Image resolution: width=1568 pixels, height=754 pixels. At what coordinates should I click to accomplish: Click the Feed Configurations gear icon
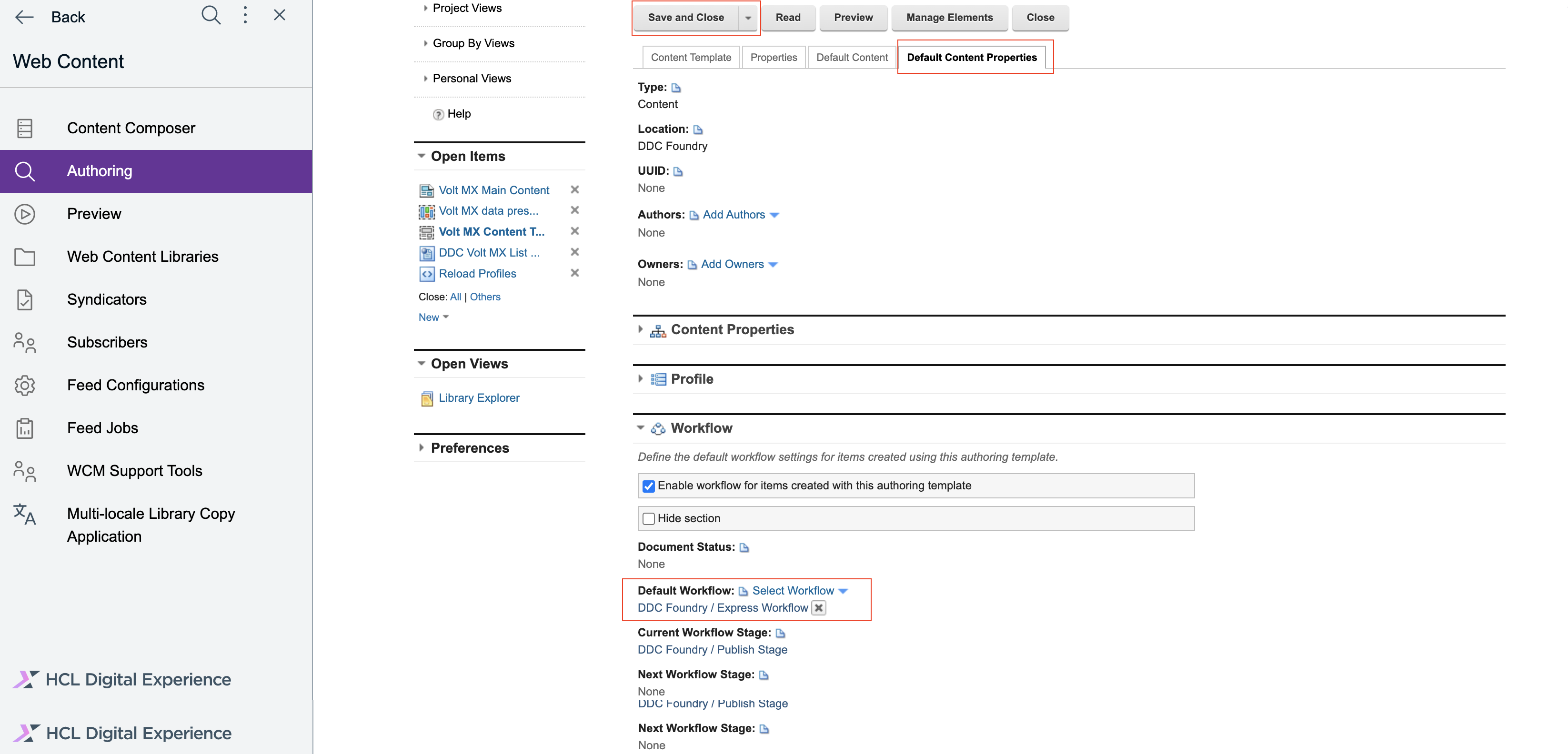[25, 385]
